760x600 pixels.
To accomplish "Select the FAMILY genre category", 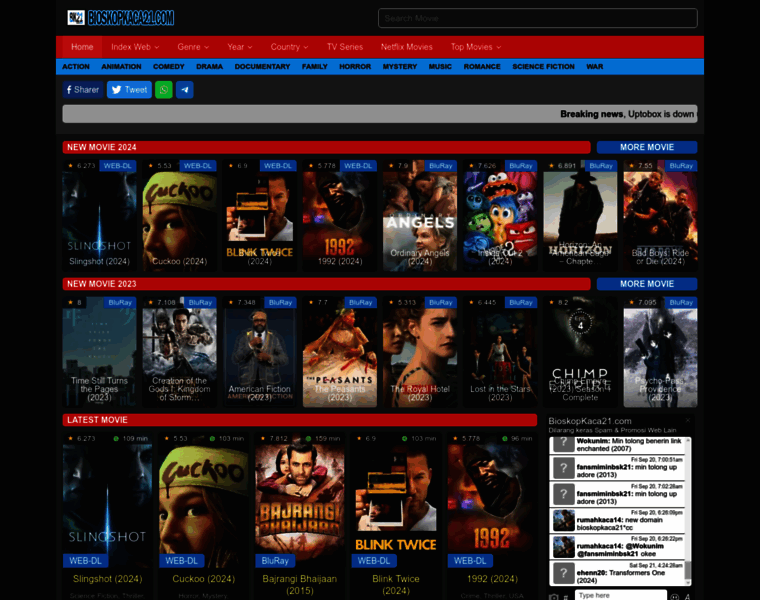I will click(x=315, y=67).
